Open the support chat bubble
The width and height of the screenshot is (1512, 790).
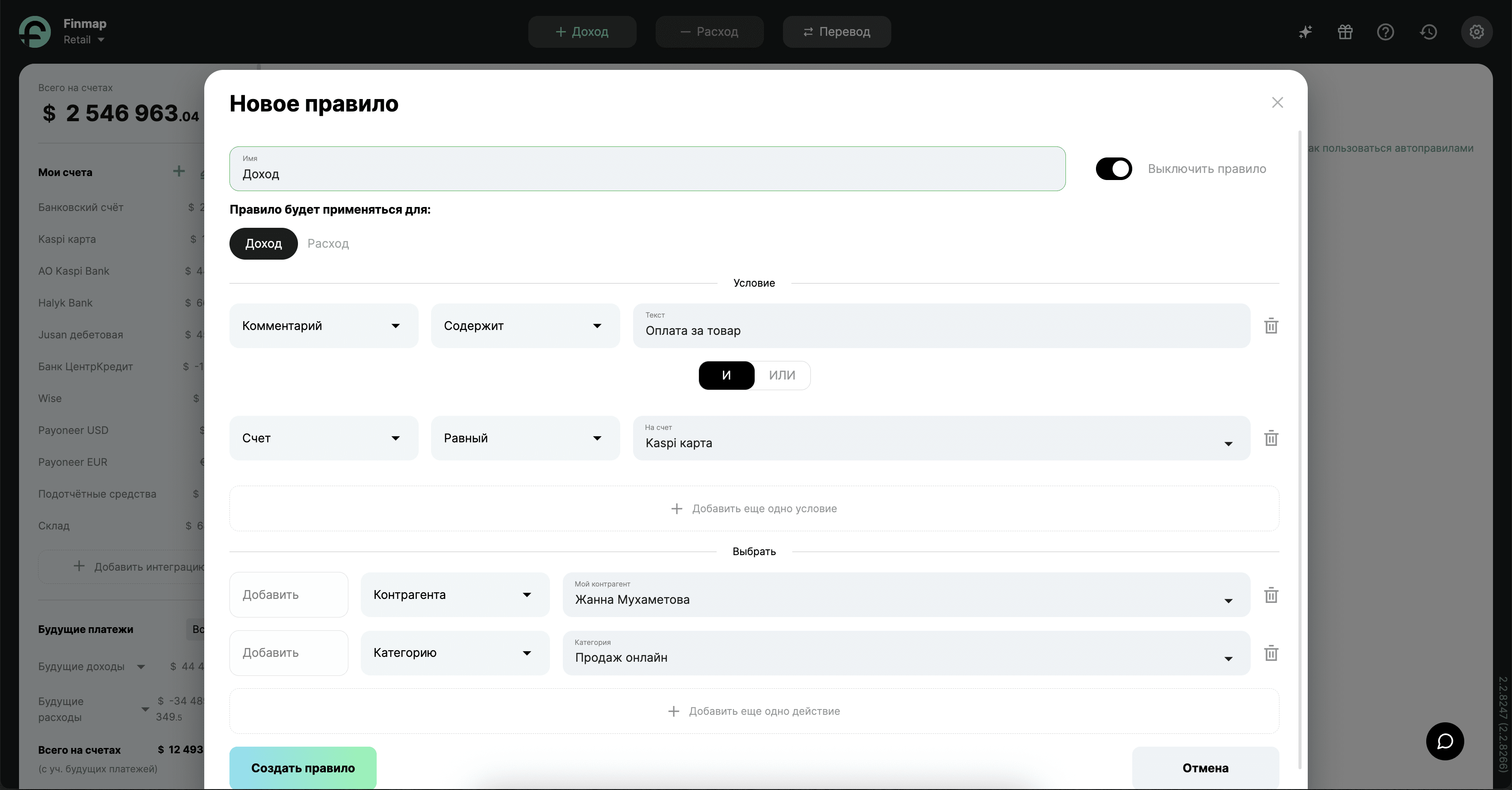(1444, 741)
